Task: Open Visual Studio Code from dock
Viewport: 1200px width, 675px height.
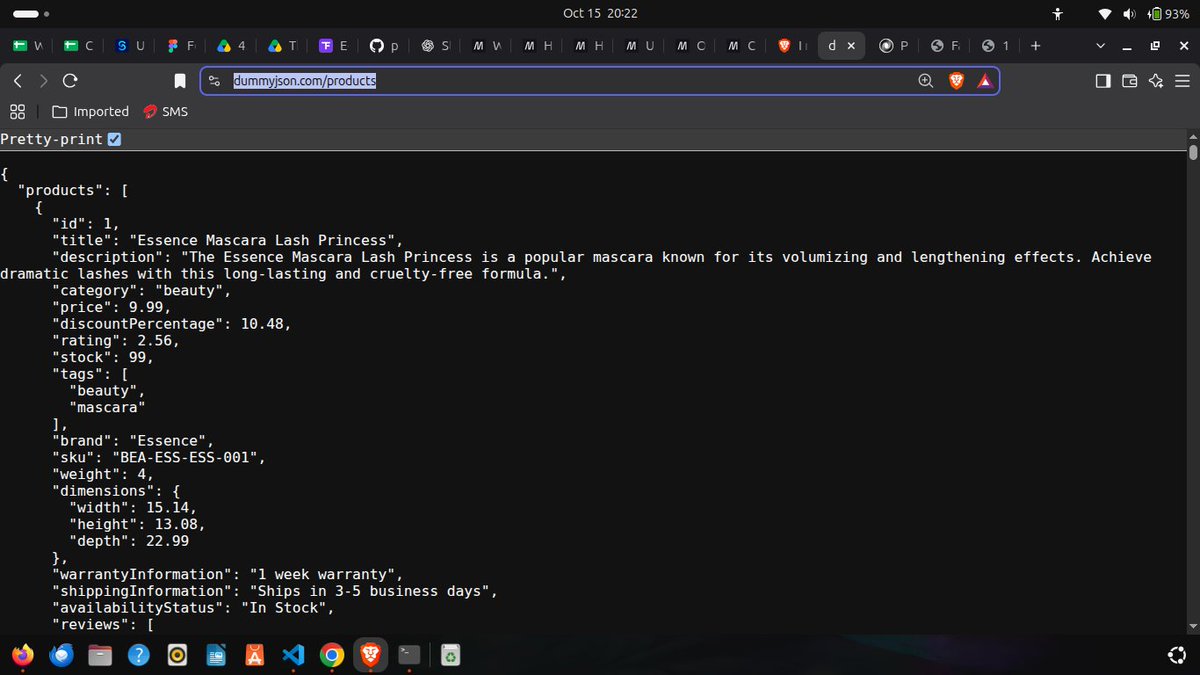Action: 293,655
